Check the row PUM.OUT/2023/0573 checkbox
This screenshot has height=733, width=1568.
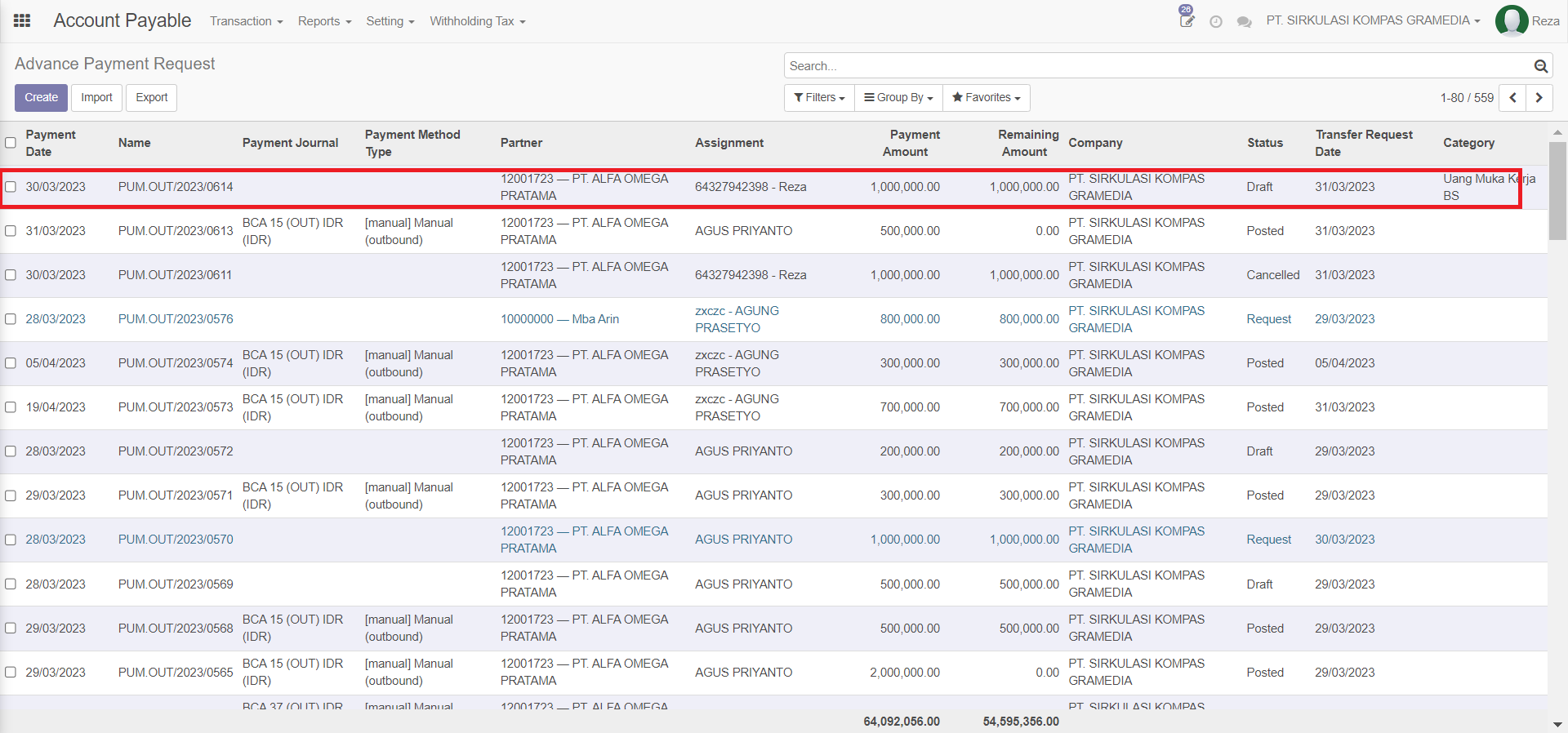click(11, 407)
